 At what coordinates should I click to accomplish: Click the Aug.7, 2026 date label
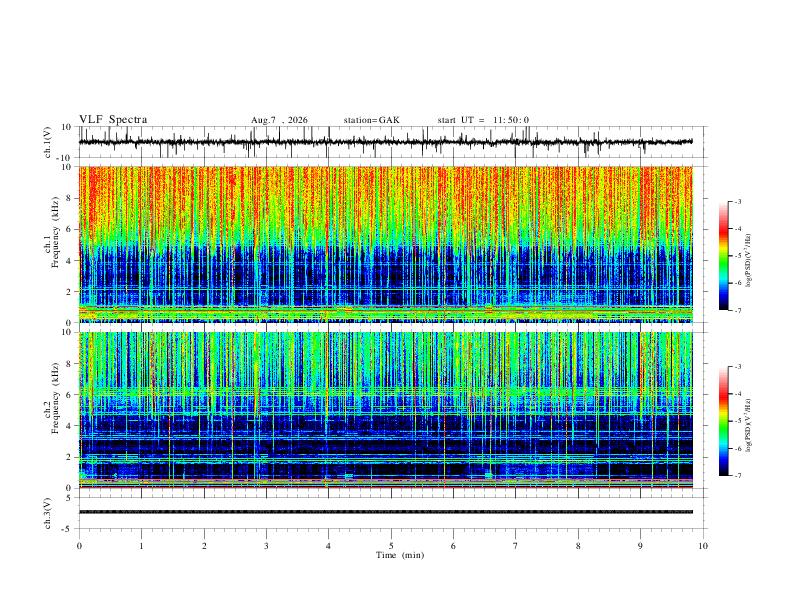[x=279, y=120]
